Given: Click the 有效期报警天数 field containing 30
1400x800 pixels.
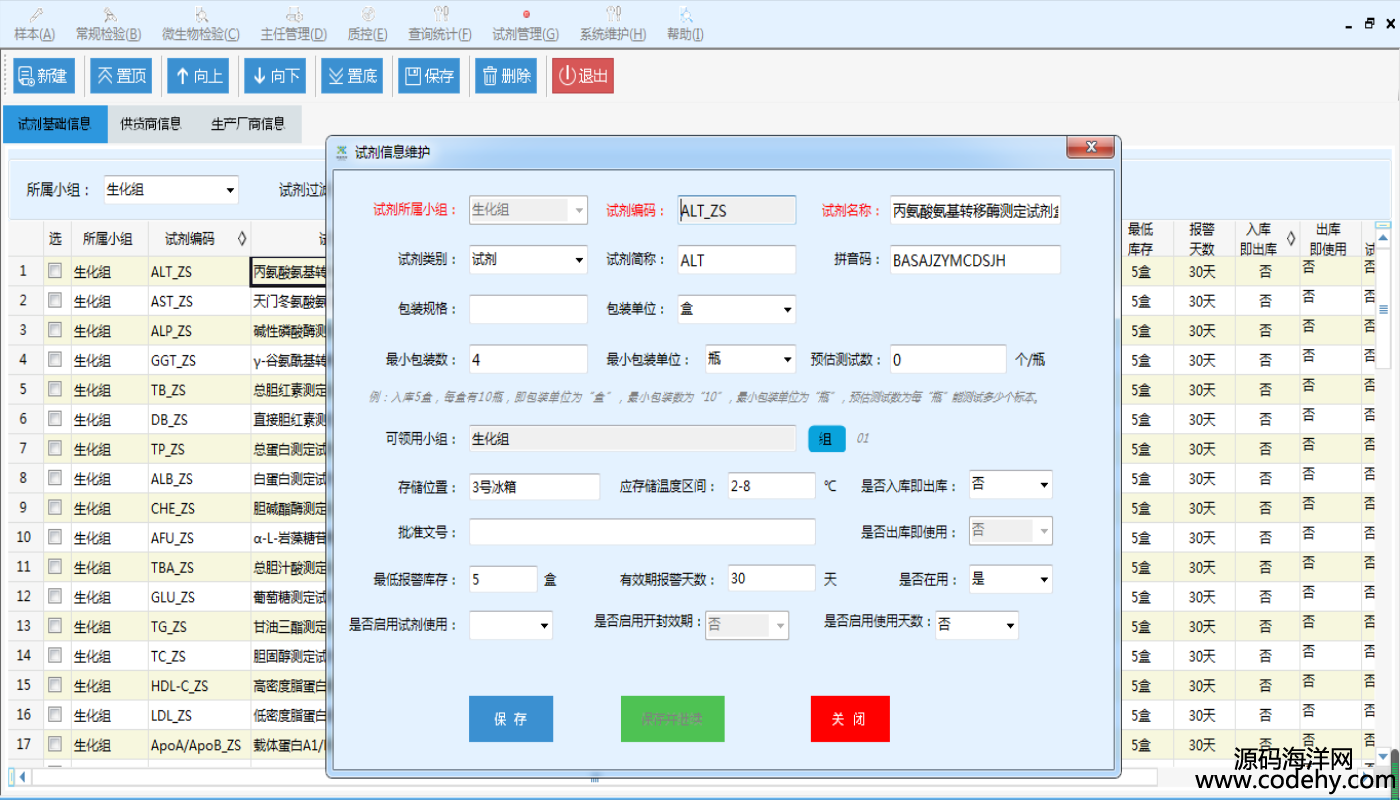Looking at the screenshot, I should (771, 578).
